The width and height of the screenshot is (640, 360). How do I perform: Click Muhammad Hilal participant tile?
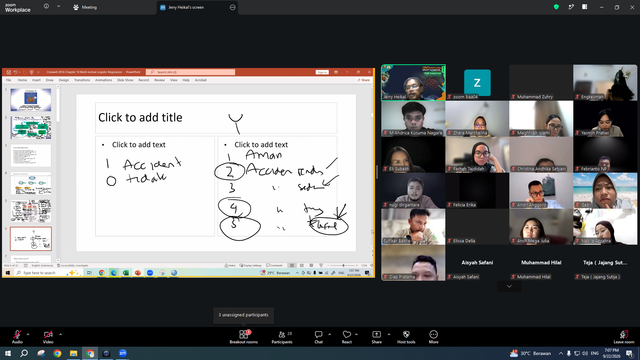(x=541, y=263)
